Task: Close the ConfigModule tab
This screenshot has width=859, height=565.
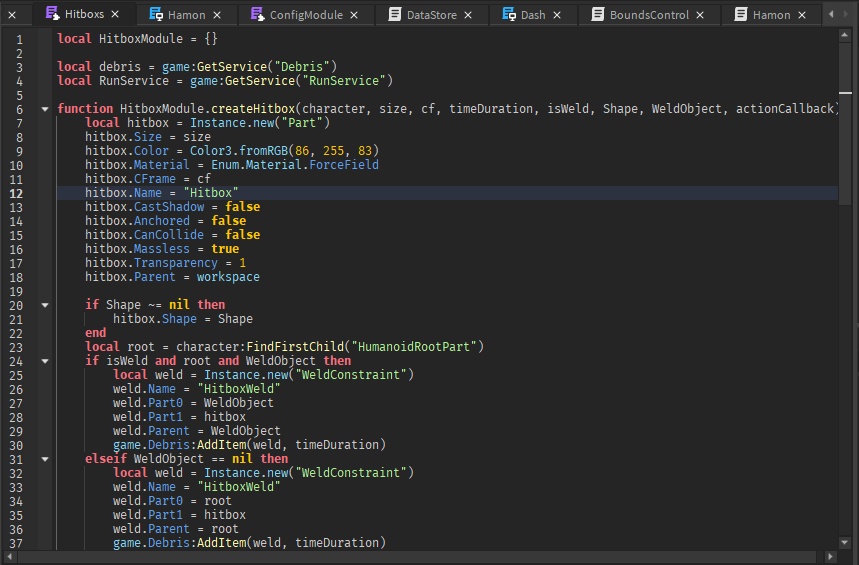Action: (354, 15)
